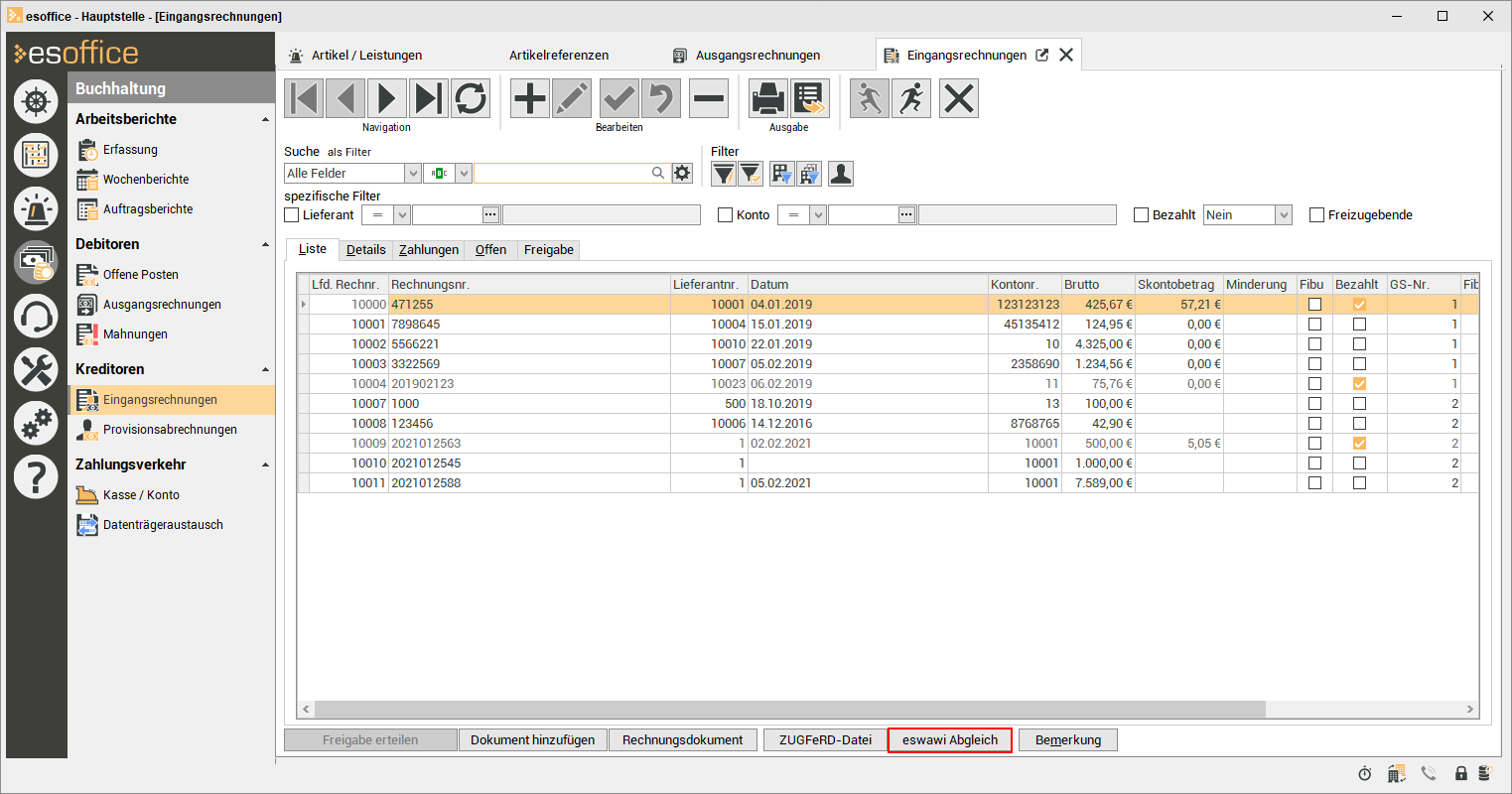
Task: Click the lock icon in status bar
Action: click(1461, 773)
